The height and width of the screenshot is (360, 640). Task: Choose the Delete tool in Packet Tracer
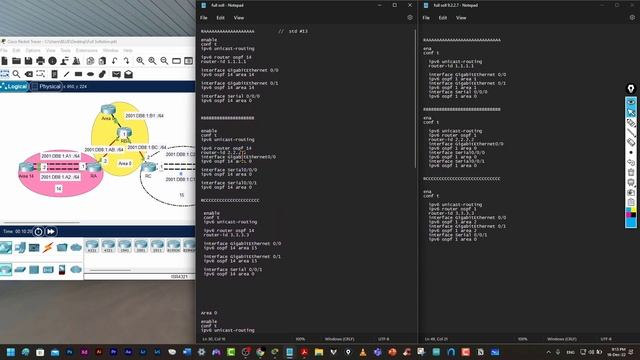(x=28, y=74)
